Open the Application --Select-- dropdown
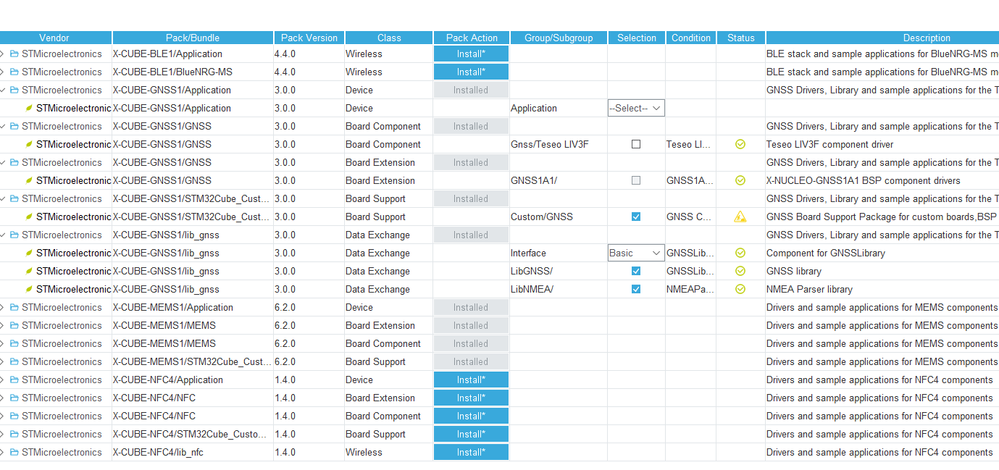Screen dimensions: 999x470 pos(636,108)
